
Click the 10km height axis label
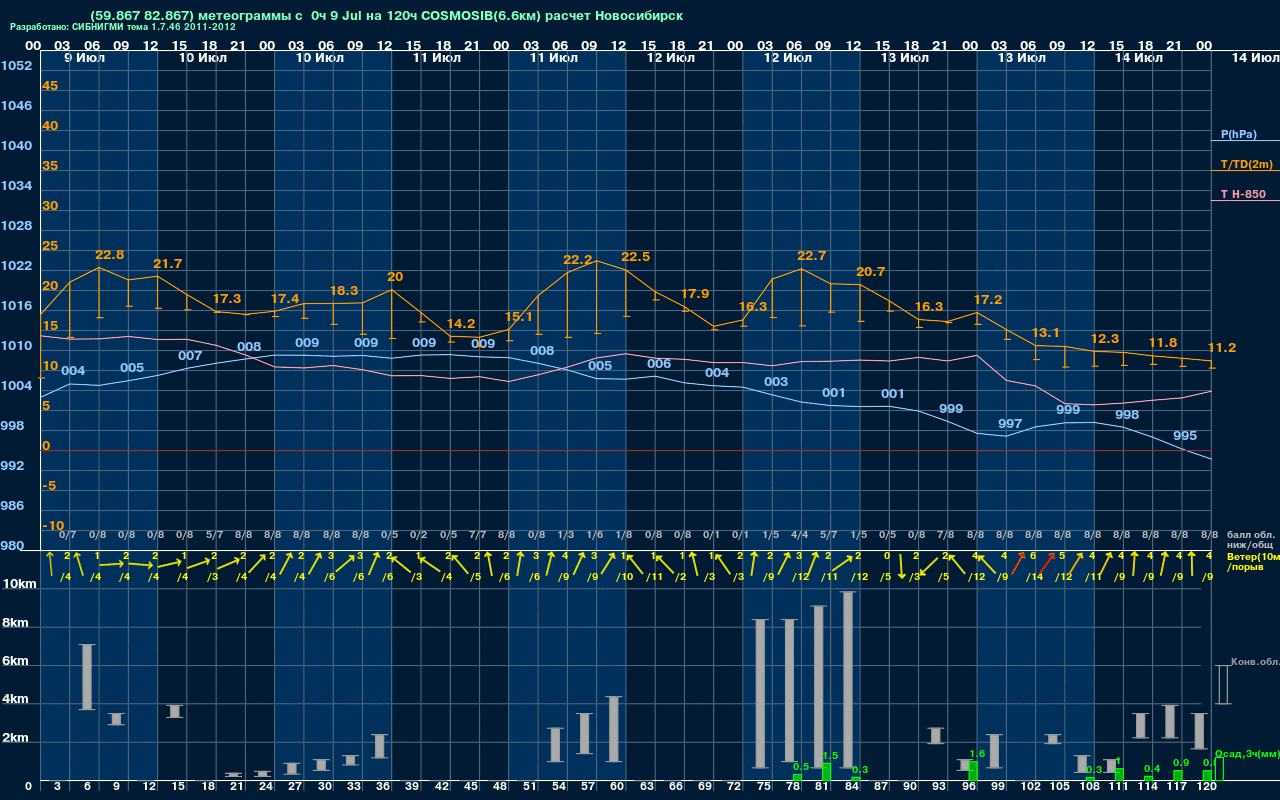point(17,584)
